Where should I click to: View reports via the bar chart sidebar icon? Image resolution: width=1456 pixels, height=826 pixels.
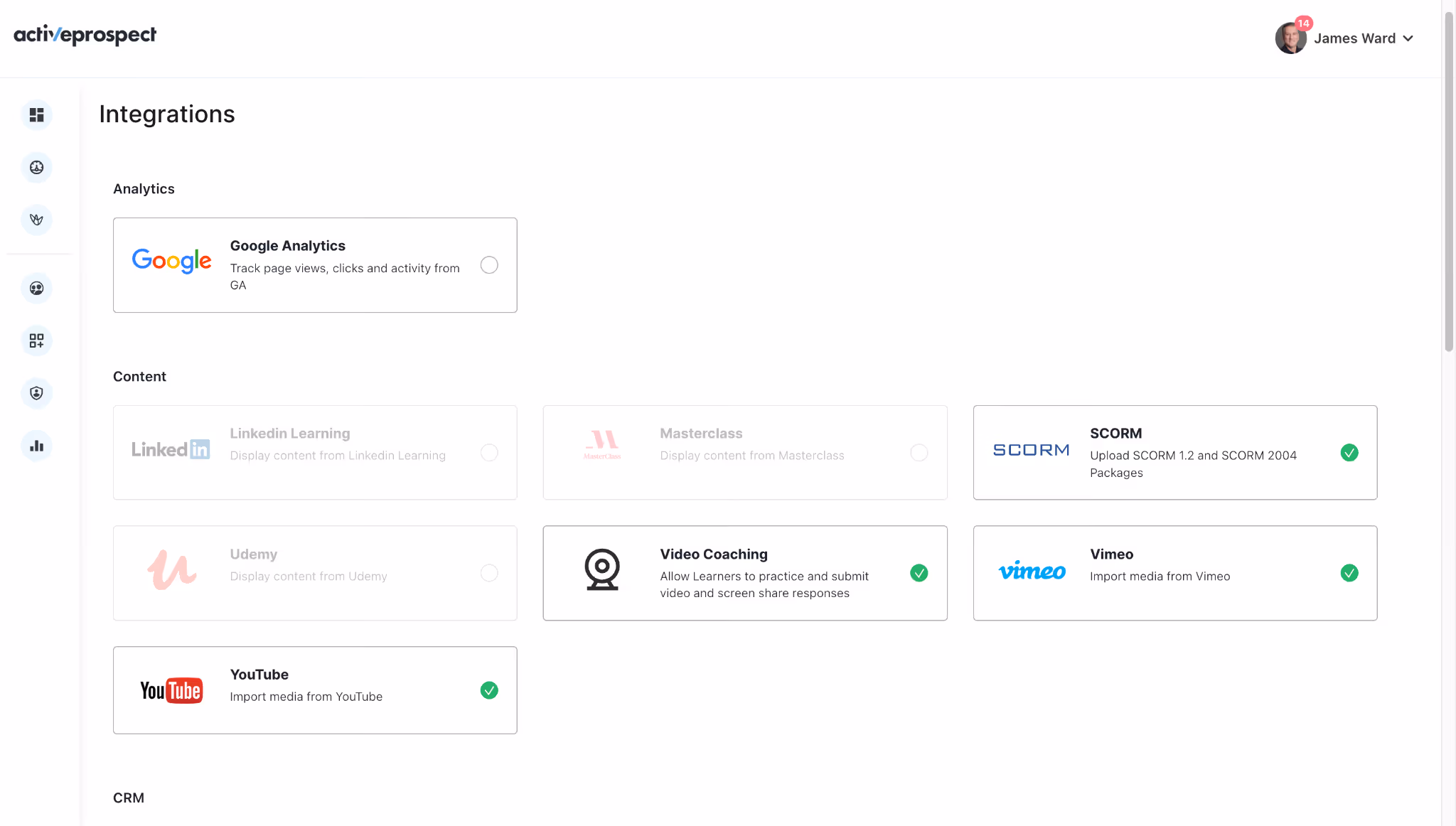coord(36,446)
